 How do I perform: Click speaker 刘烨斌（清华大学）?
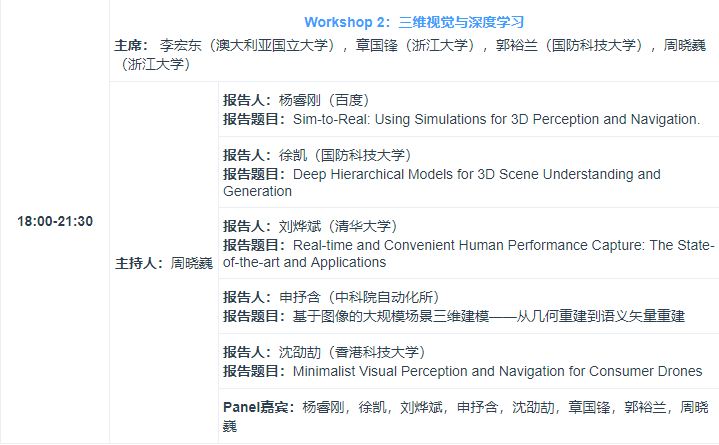click(310, 226)
